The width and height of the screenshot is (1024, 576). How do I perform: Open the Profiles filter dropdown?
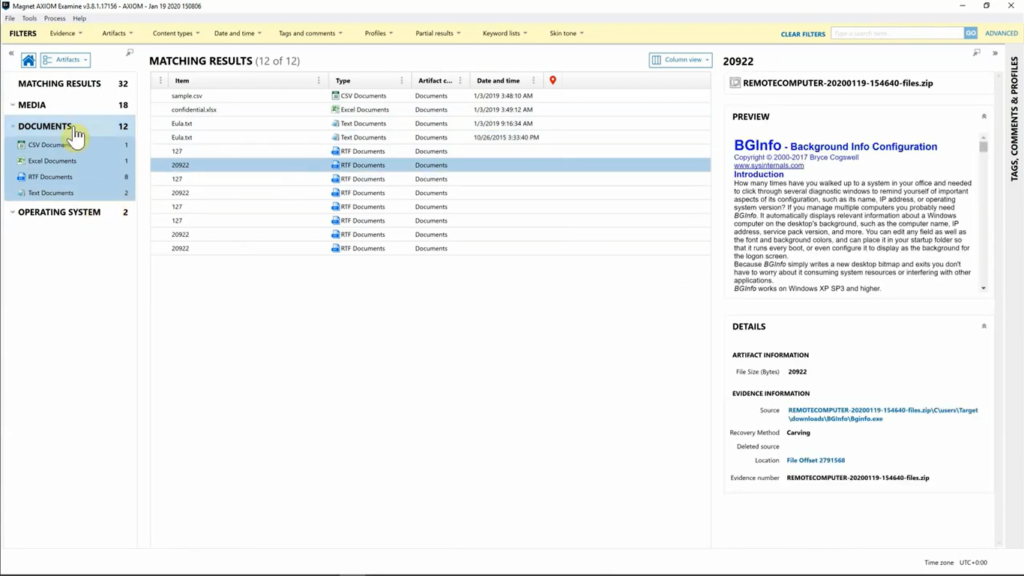[x=379, y=33]
